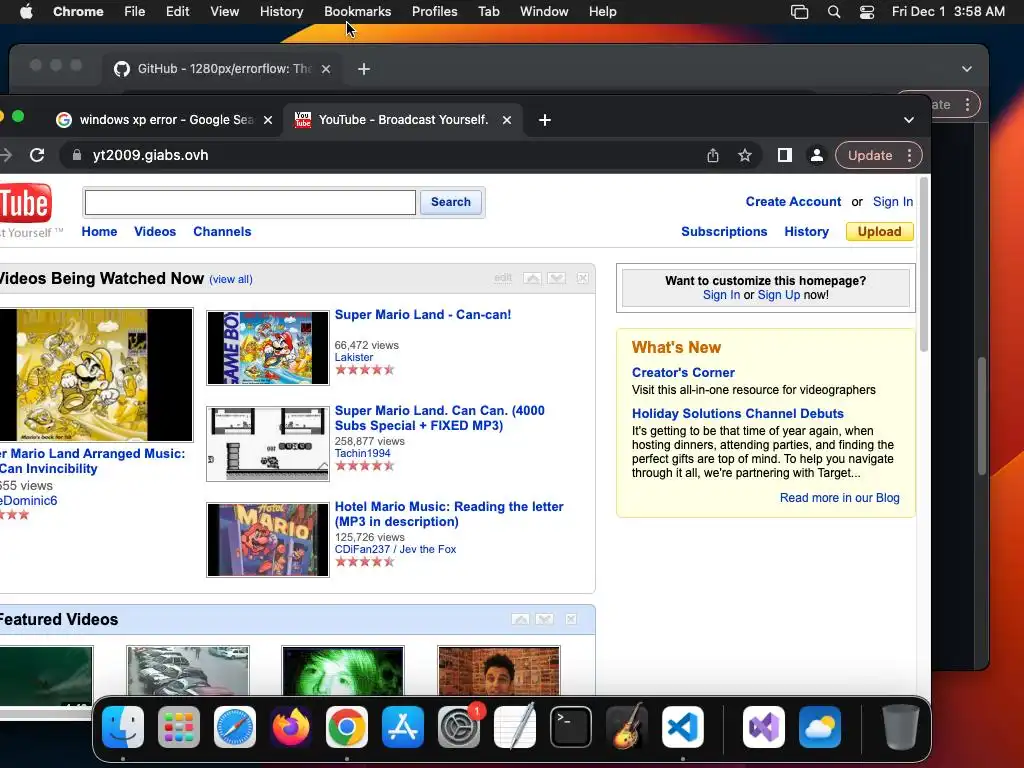Click the page vertical scrollbar
1024x768 pixels.
(923, 264)
